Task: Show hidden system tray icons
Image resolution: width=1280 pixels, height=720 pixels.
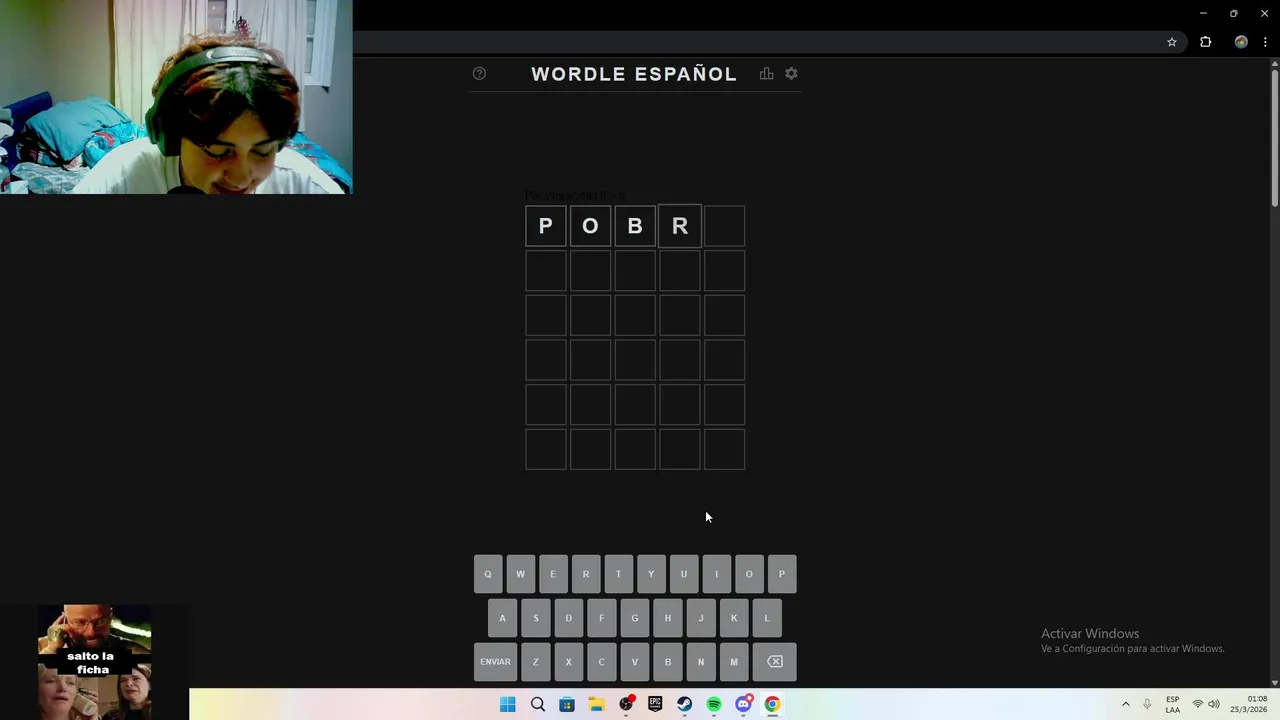Action: 1125,705
